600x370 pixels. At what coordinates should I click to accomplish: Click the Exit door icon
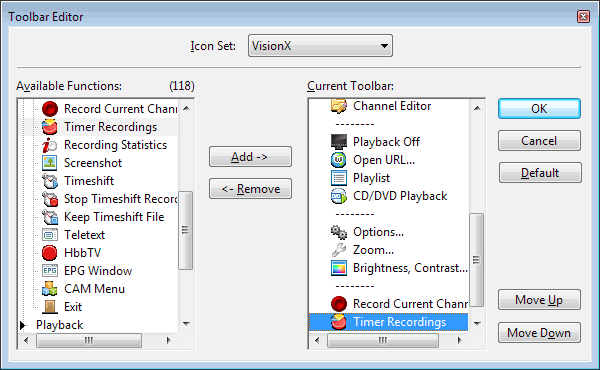point(50,306)
